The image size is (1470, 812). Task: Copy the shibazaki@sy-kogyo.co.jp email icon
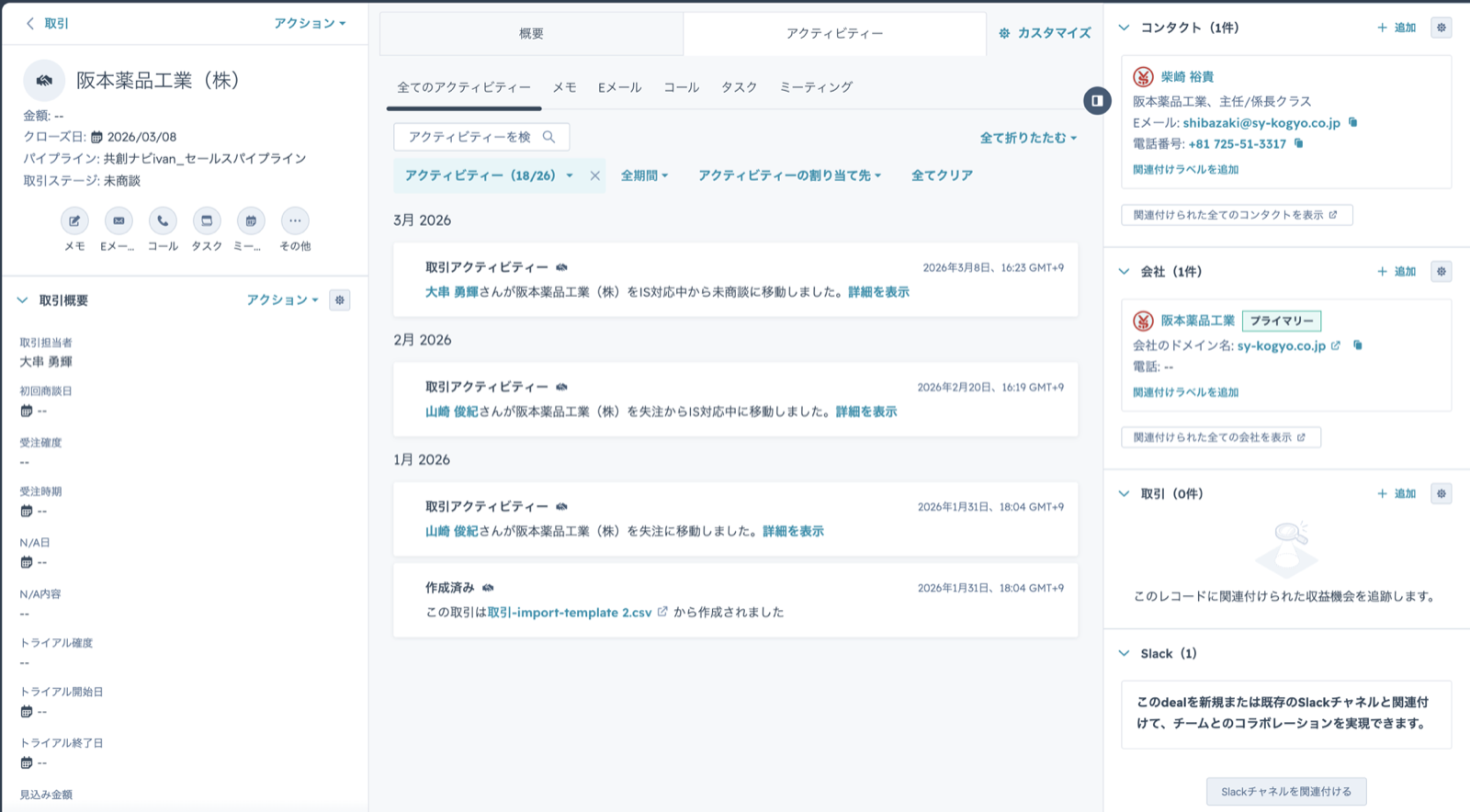pos(1352,122)
